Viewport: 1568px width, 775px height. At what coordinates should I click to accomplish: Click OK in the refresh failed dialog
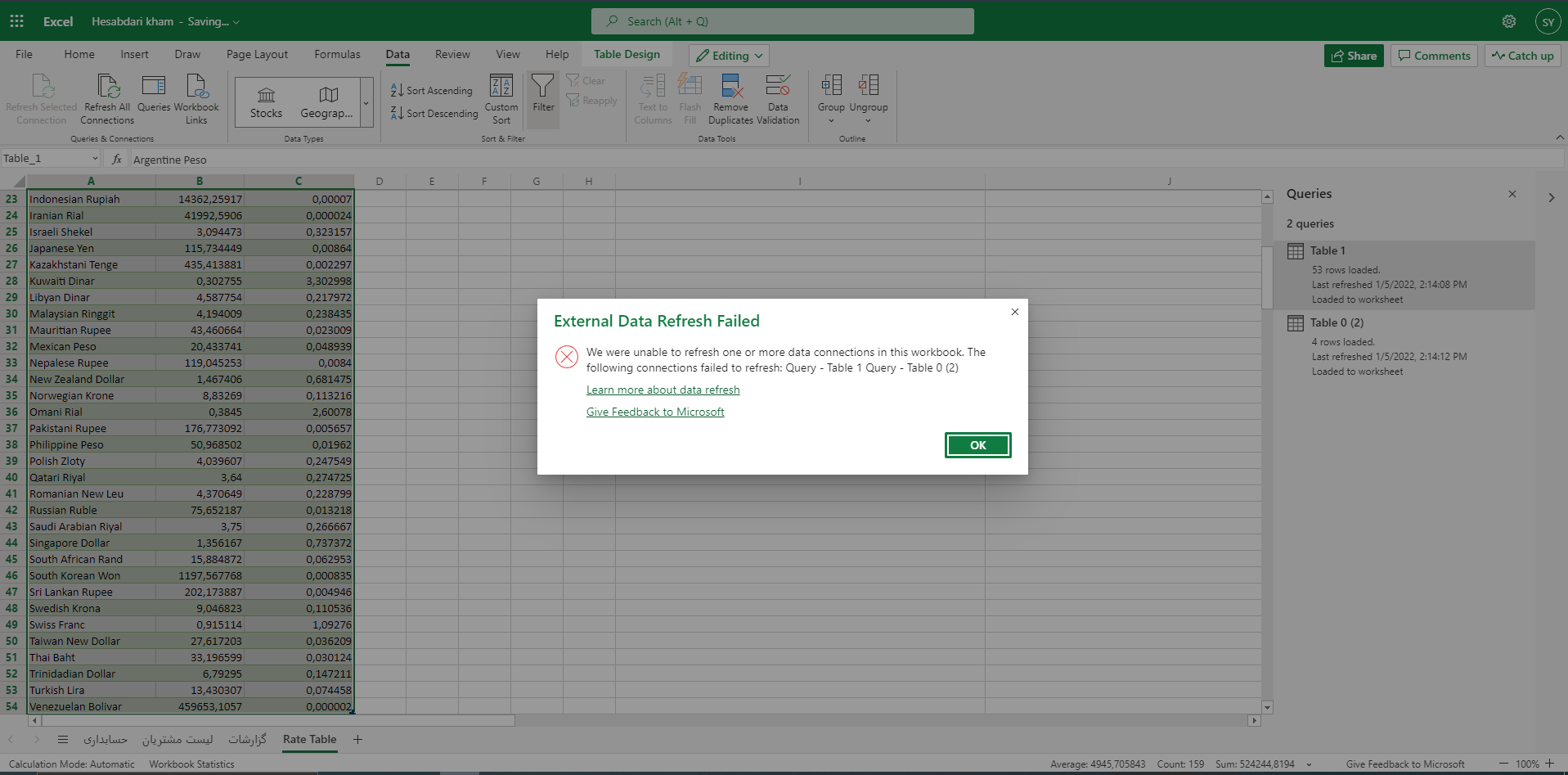click(x=978, y=445)
